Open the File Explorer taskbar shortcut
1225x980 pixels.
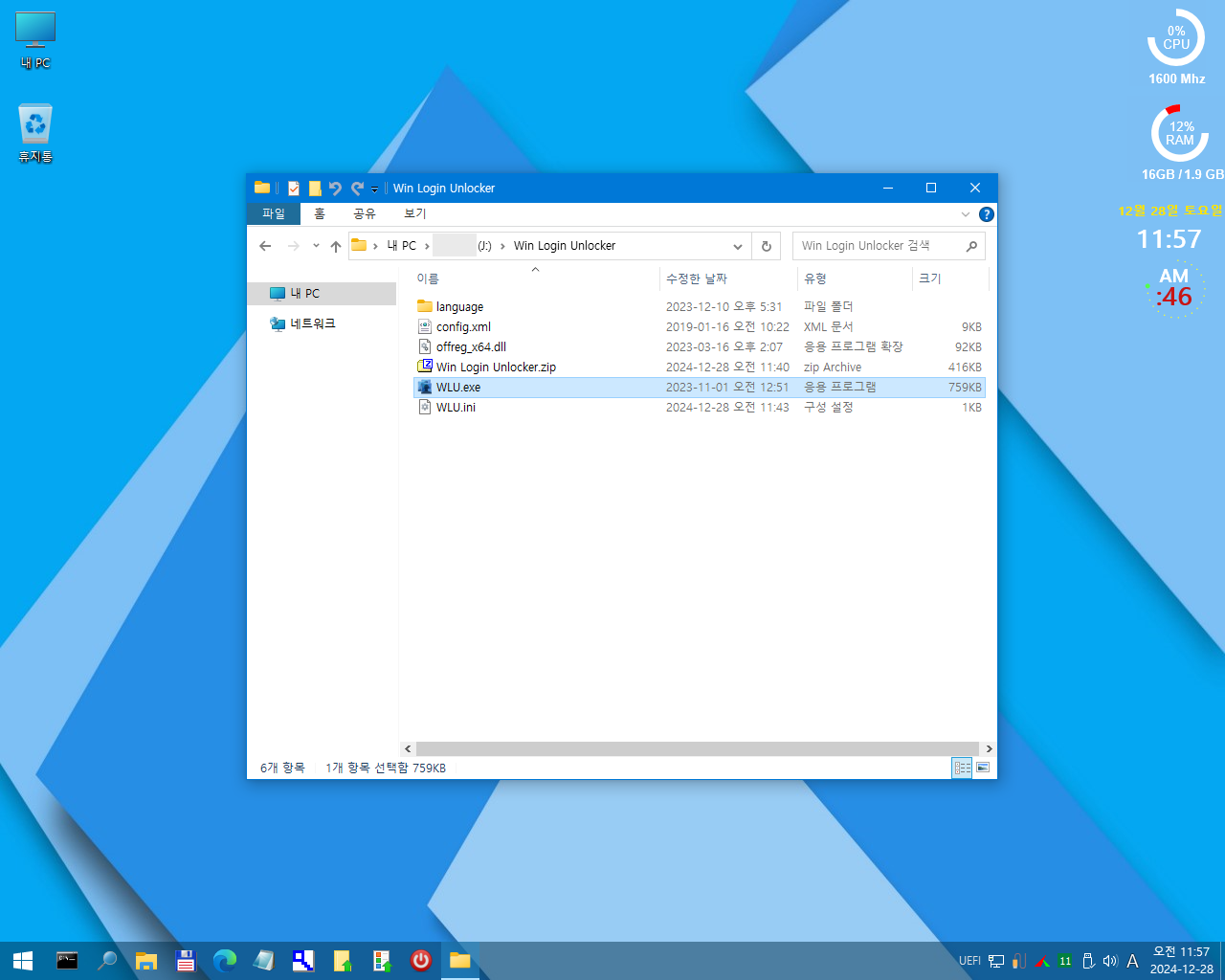click(x=146, y=961)
